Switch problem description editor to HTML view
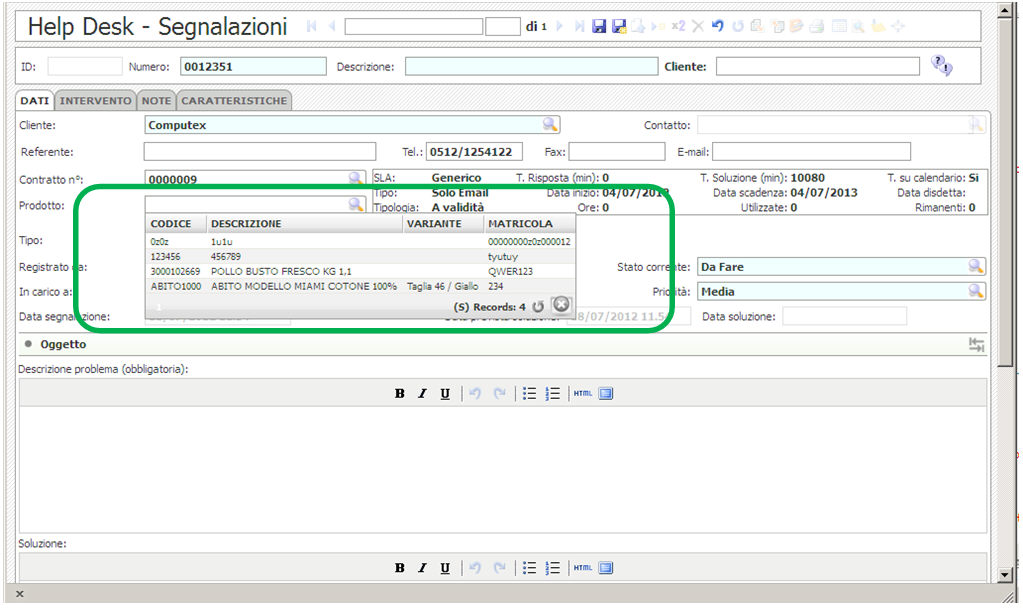 pos(583,394)
